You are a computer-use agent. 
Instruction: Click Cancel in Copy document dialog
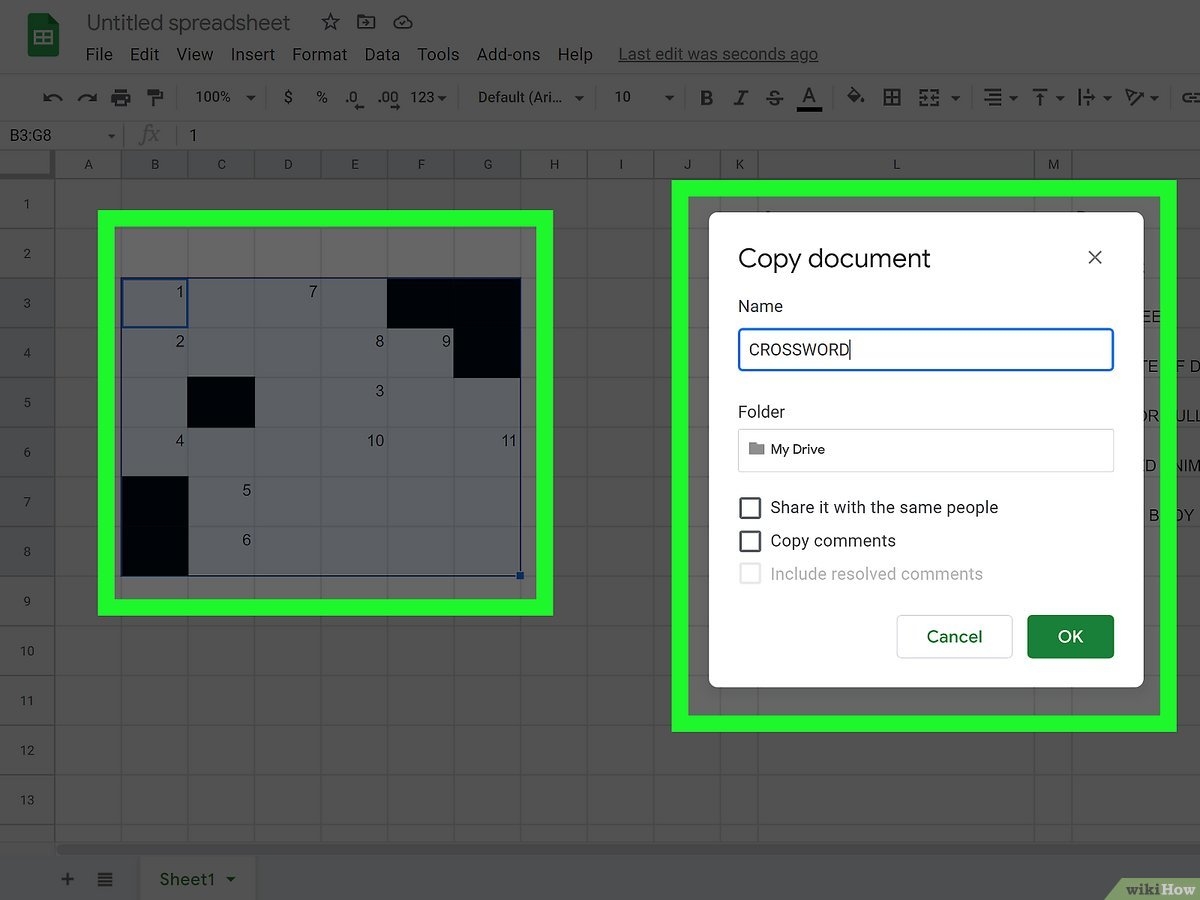[954, 637]
